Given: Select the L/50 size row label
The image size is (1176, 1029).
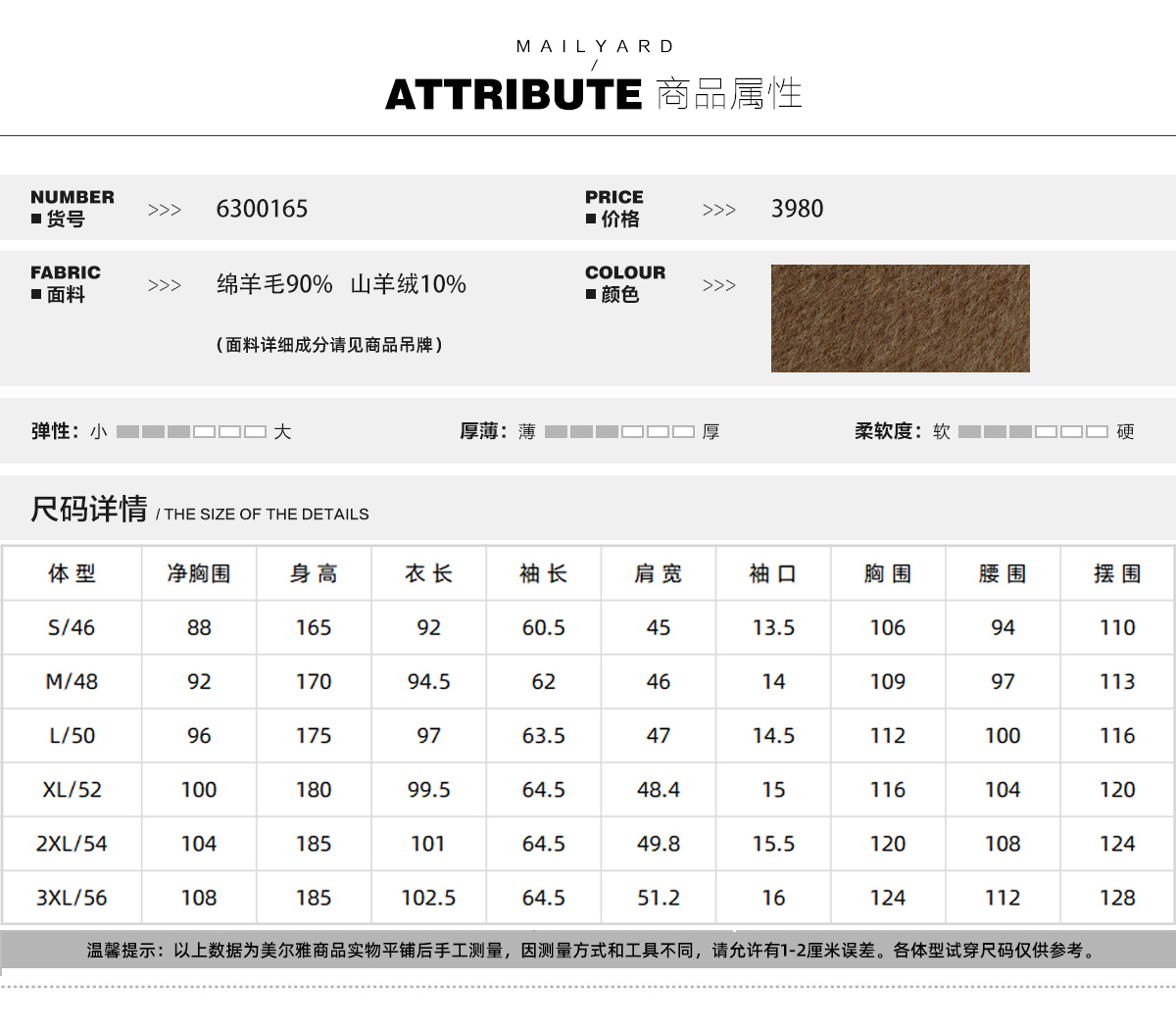Looking at the screenshot, I should click(72, 735).
